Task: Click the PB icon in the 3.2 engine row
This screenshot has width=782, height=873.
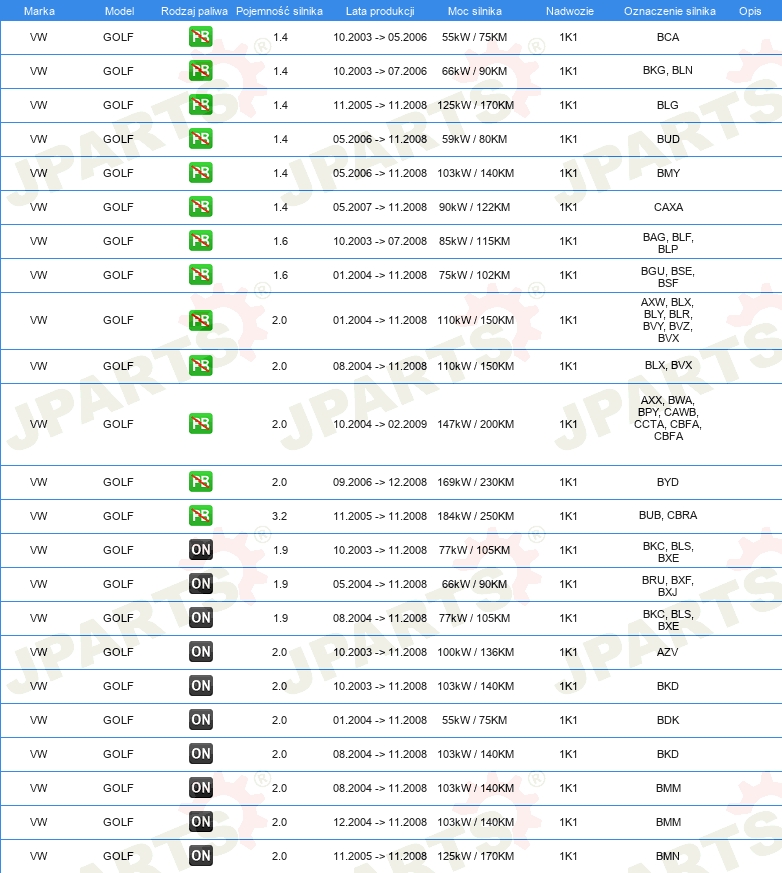Action: (200, 516)
